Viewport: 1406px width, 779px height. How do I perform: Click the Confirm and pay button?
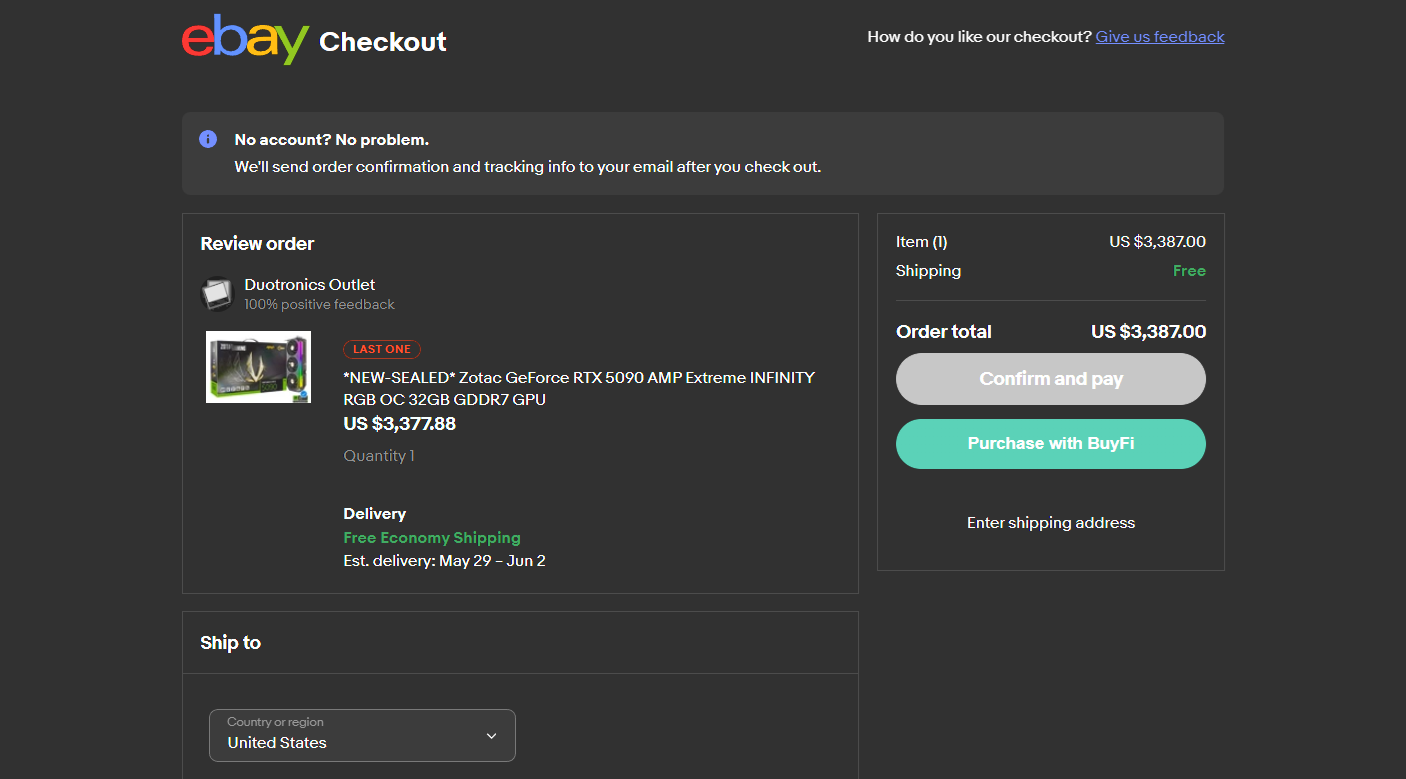[x=1051, y=379]
